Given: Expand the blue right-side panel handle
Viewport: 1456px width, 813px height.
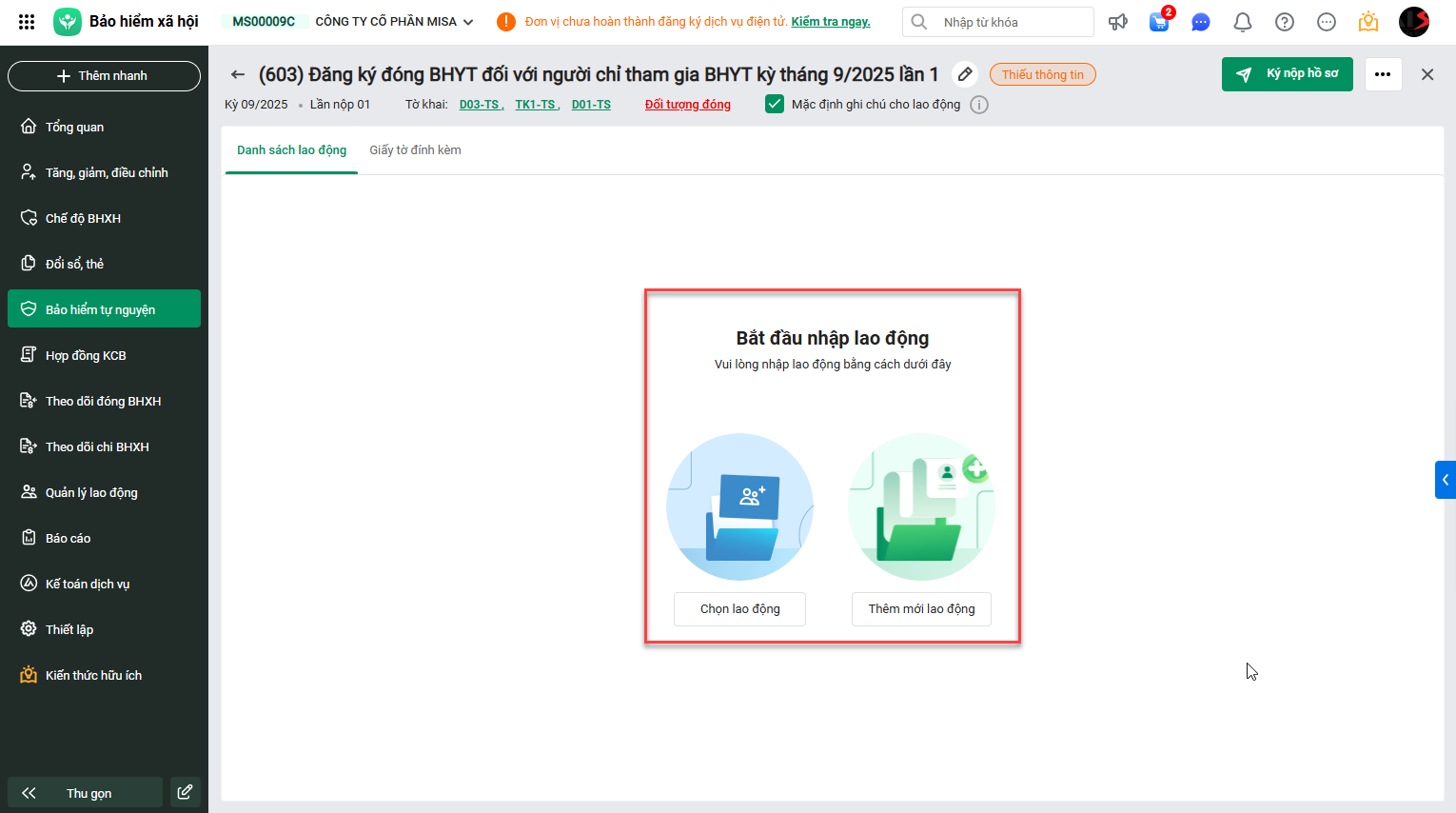Looking at the screenshot, I should pos(1446,480).
